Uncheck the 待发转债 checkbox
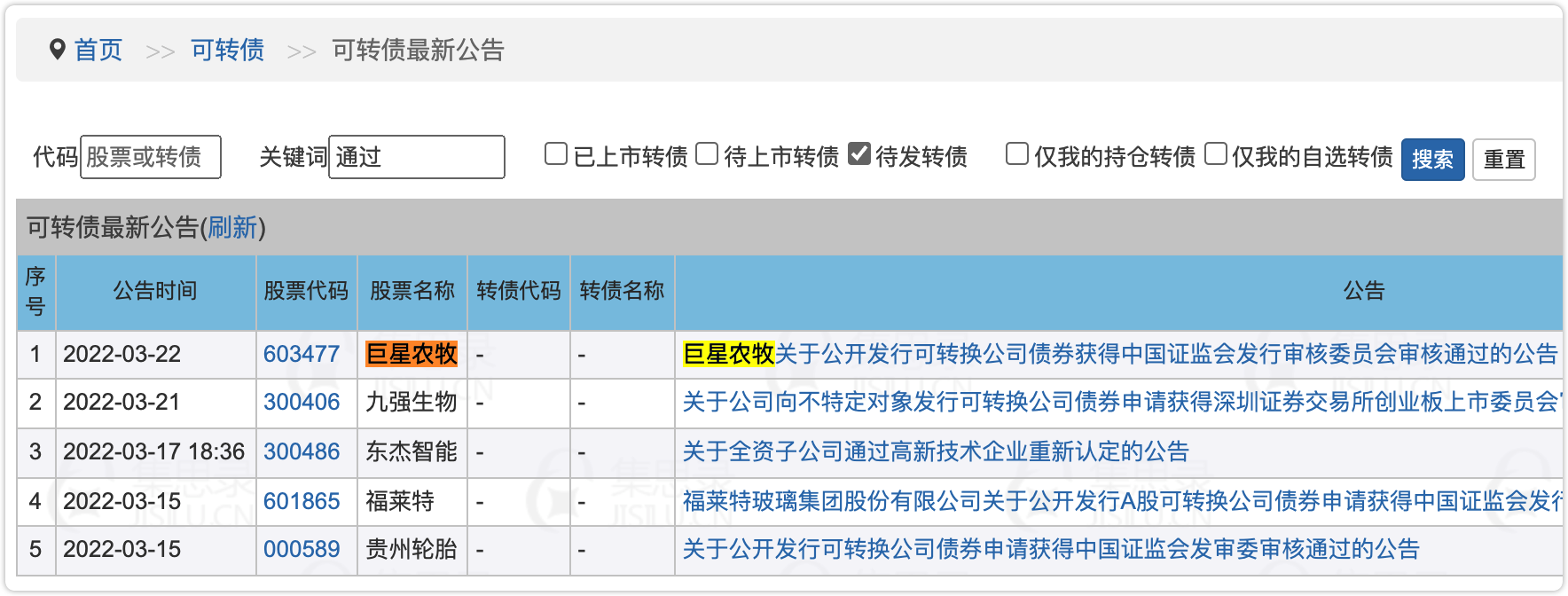This screenshot has height=596, width=1568. (x=858, y=154)
